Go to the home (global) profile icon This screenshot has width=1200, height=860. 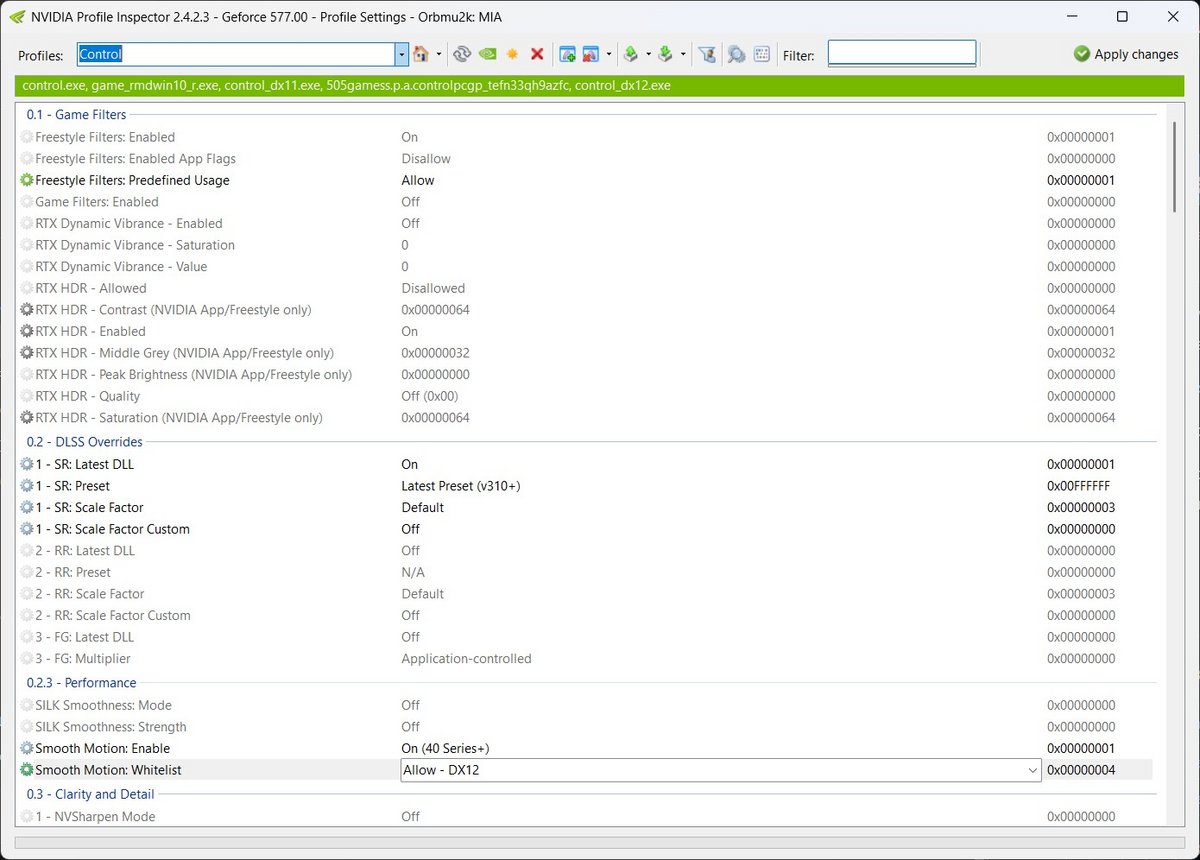(421, 54)
